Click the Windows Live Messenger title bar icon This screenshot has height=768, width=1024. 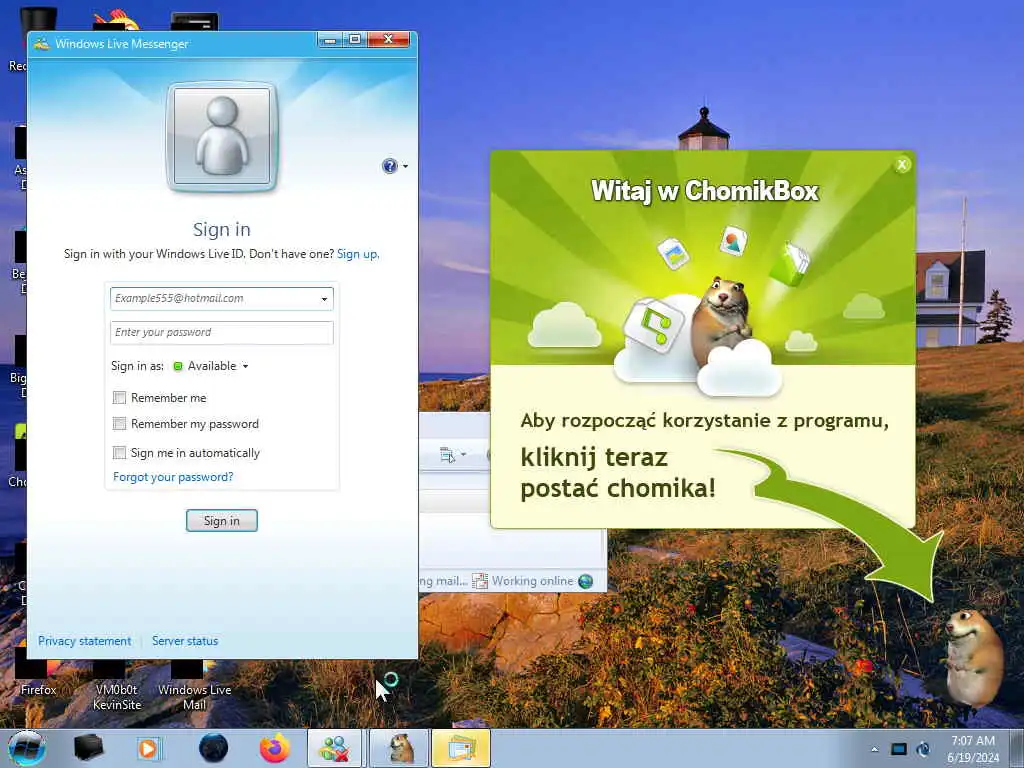tap(42, 44)
